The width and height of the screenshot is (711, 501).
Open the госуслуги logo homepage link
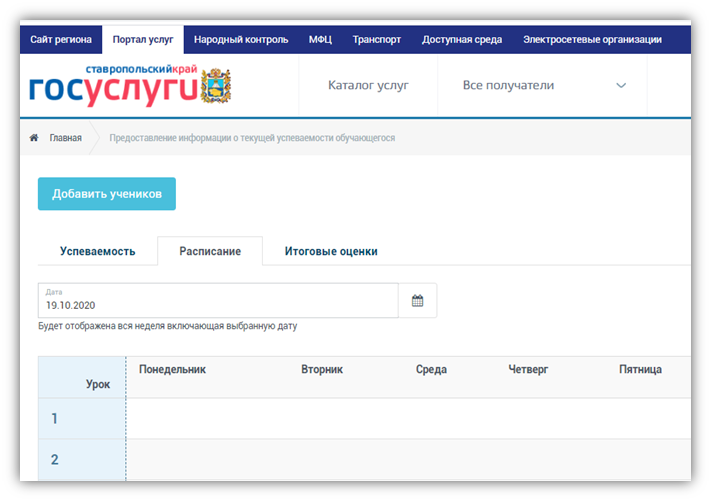coord(114,88)
